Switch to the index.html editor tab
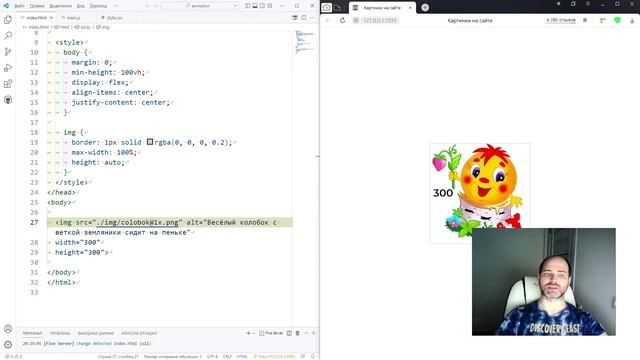640x360 pixels. click(x=35, y=18)
